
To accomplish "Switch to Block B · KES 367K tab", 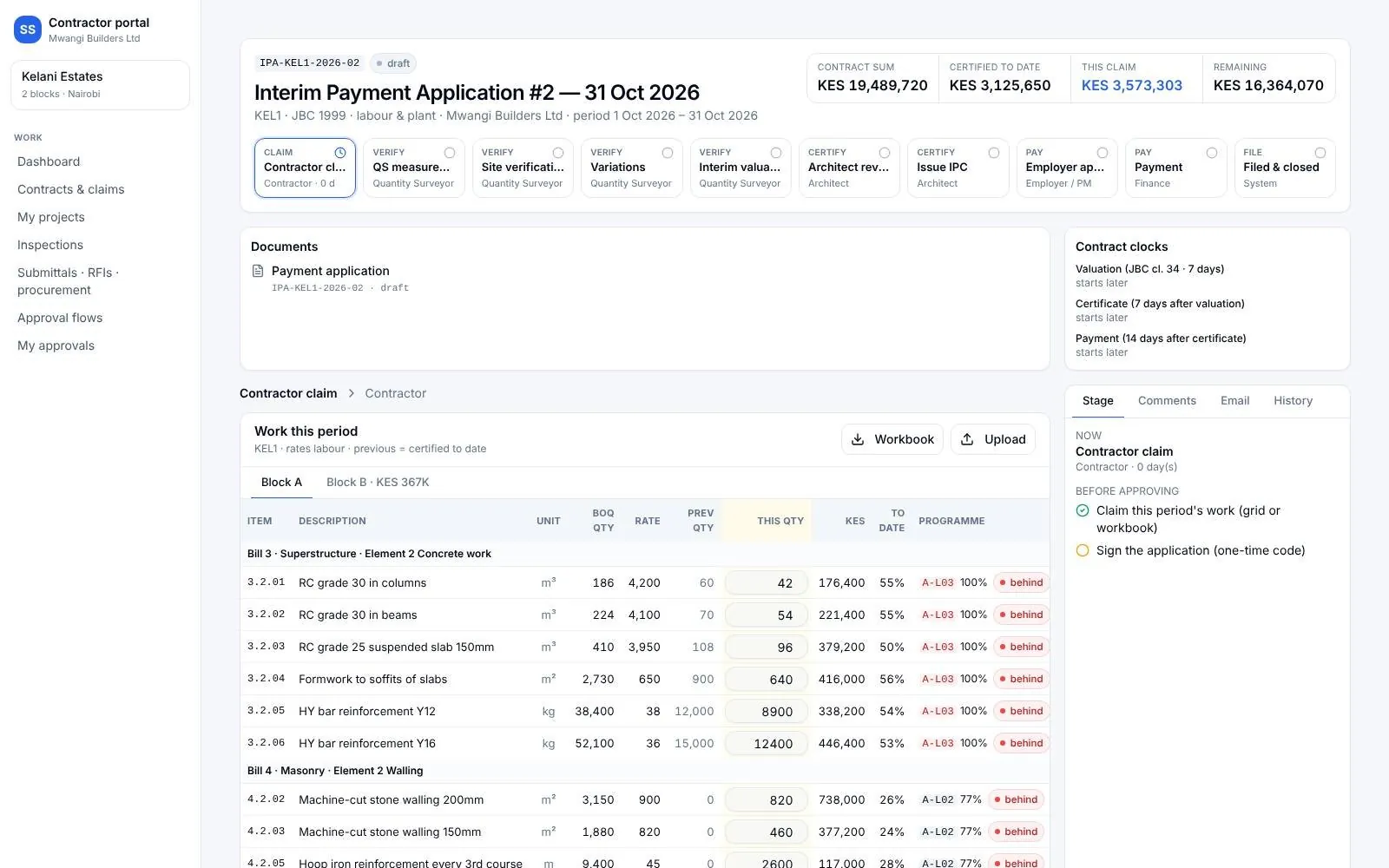I will pos(378,483).
